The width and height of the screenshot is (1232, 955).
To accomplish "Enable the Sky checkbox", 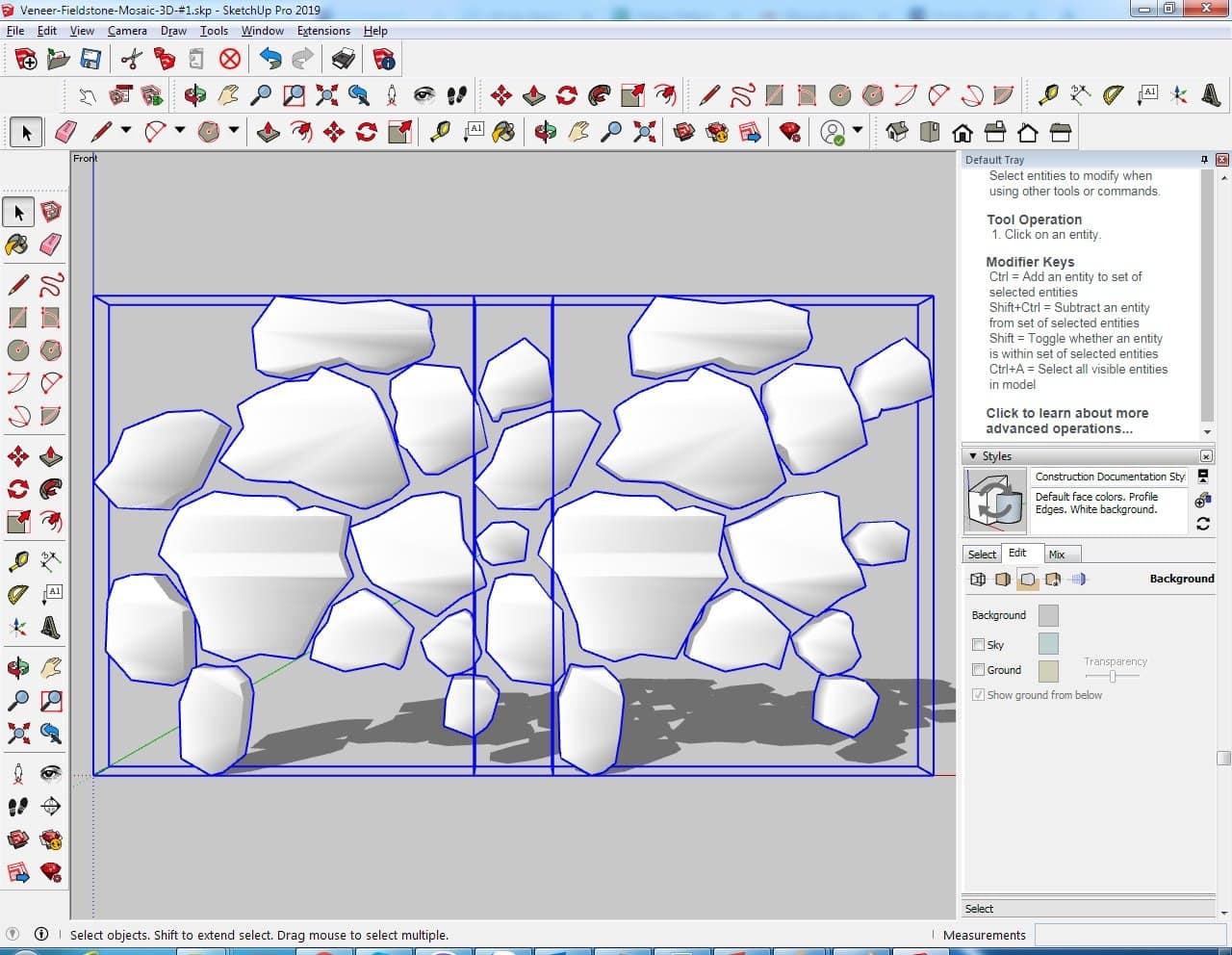I will (x=979, y=645).
